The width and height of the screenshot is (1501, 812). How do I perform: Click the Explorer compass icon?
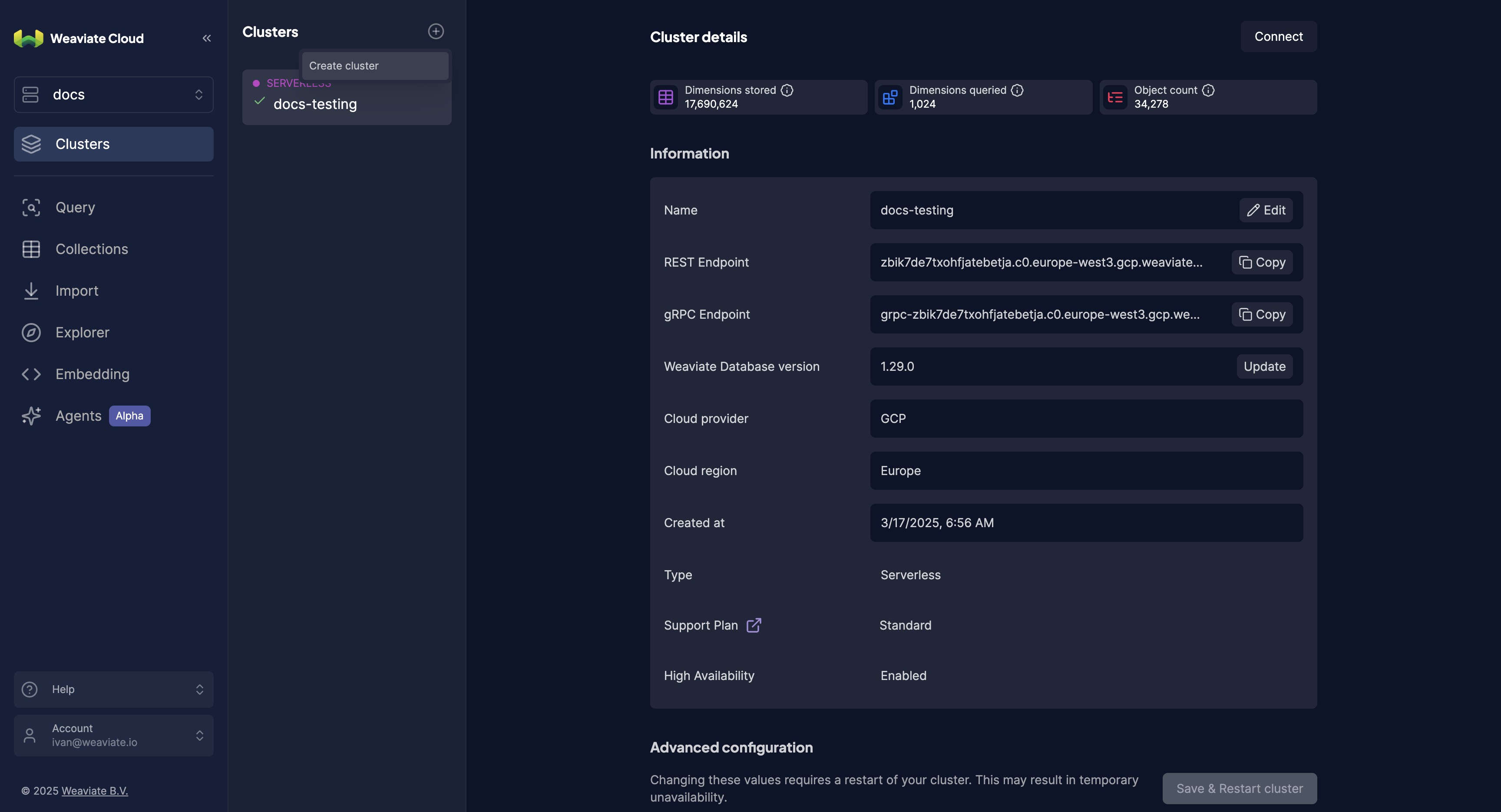pyautogui.click(x=31, y=333)
